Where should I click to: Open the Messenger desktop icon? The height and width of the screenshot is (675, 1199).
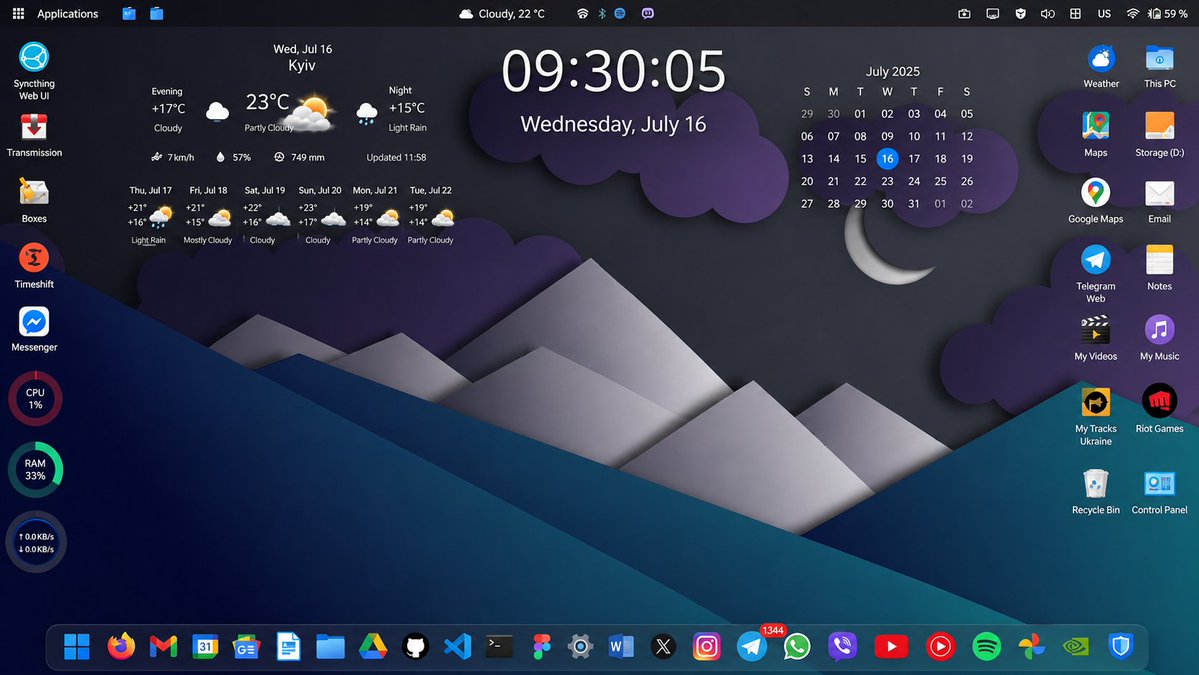pyautogui.click(x=34, y=329)
